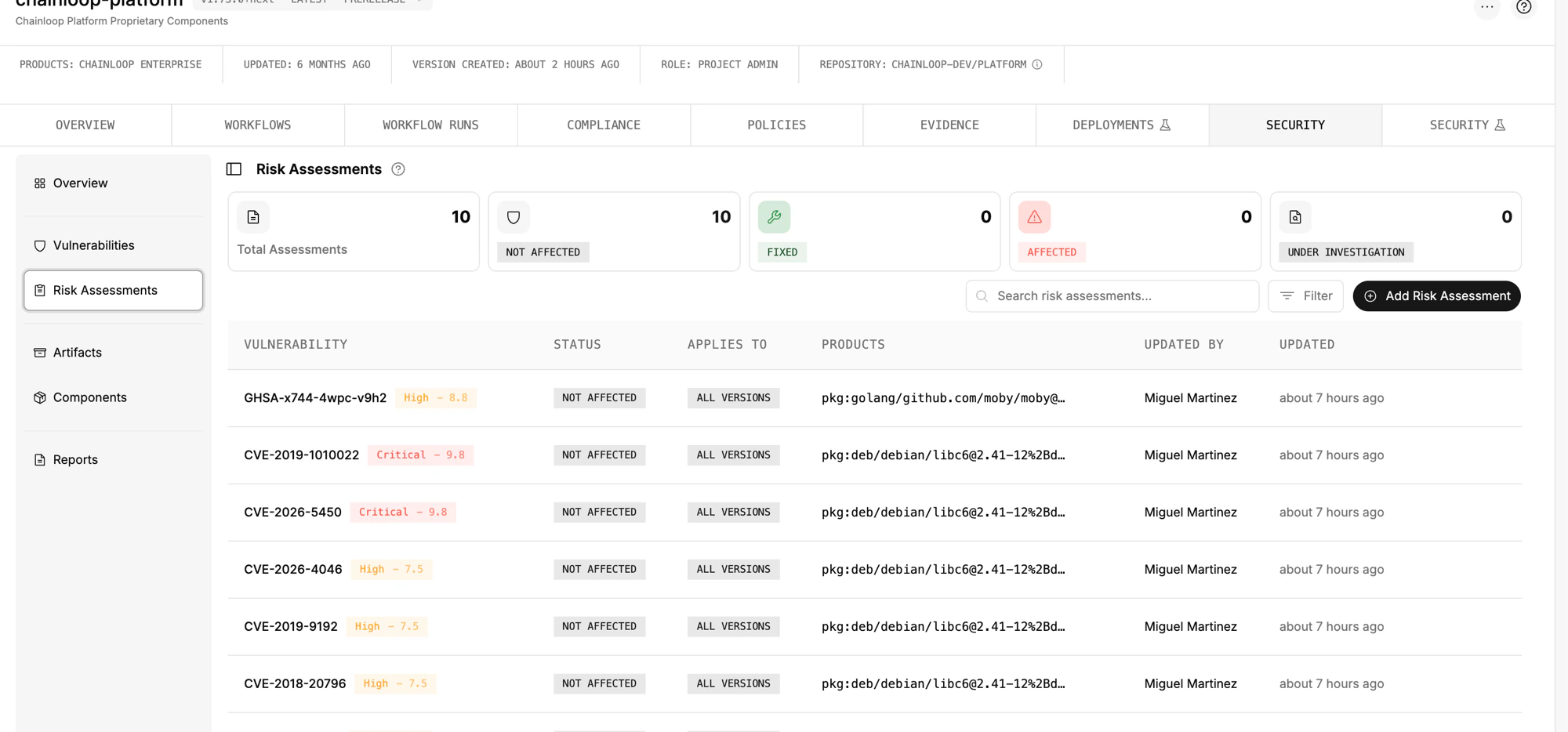Click the flask icon on Deployments tab
The width and height of the screenshot is (1568, 732).
1165,125
